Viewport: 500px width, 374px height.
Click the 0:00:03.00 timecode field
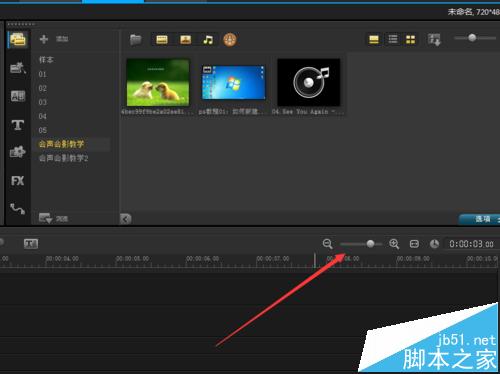(471, 244)
